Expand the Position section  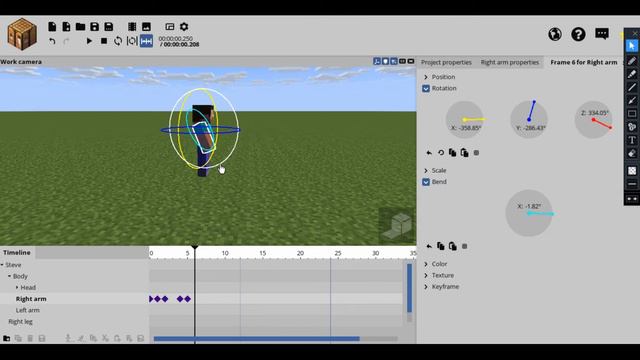[426, 77]
